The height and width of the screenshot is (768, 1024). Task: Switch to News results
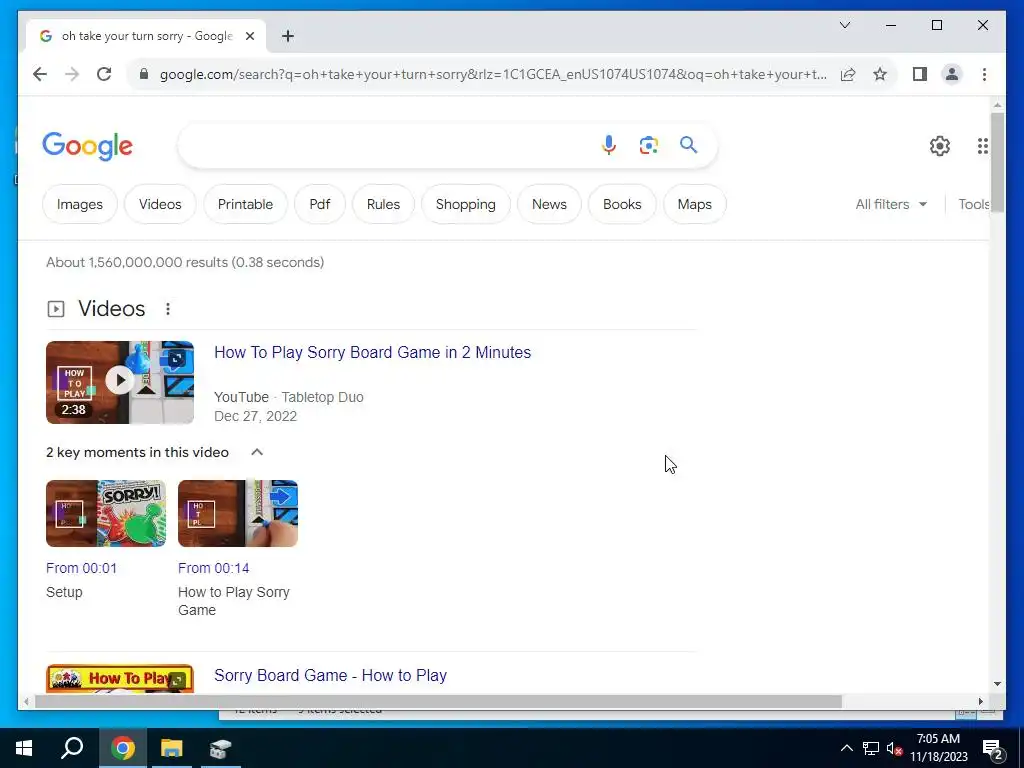click(x=549, y=204)
